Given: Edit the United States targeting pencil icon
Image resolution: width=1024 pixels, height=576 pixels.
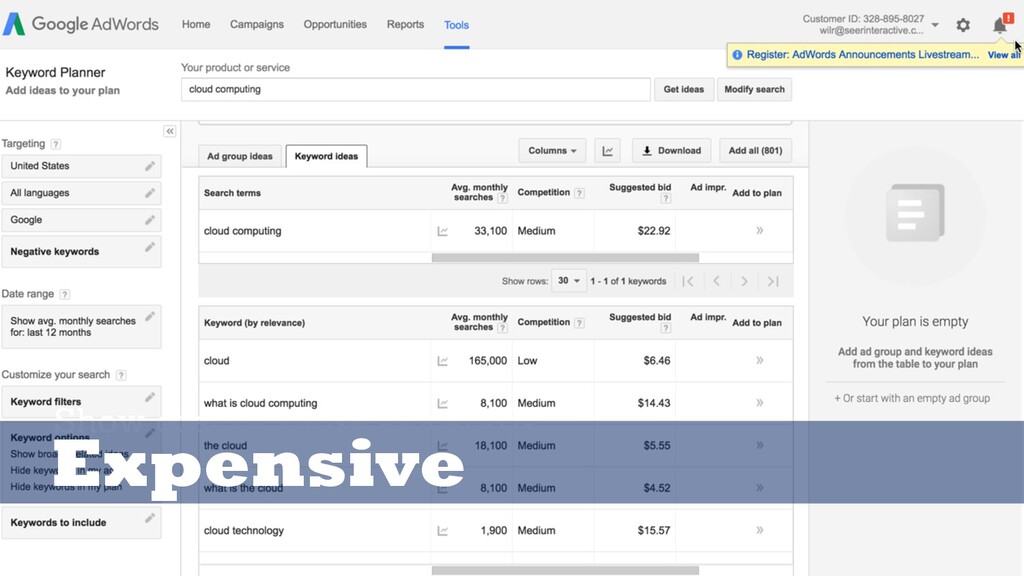Looking at the screenshot, I should 150,166.
